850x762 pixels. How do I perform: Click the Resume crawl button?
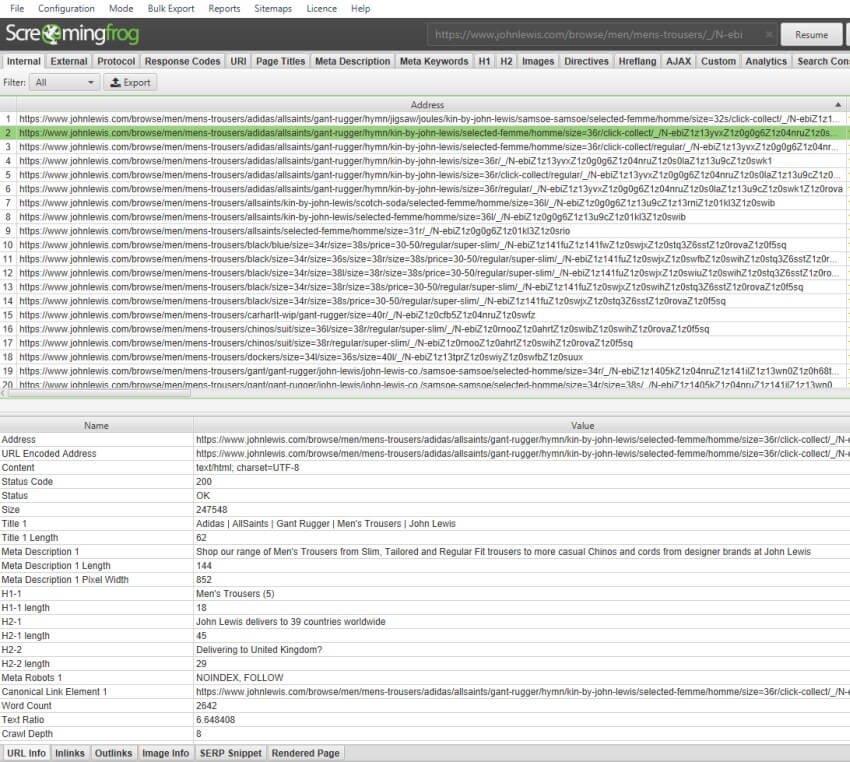coord(811,35)
